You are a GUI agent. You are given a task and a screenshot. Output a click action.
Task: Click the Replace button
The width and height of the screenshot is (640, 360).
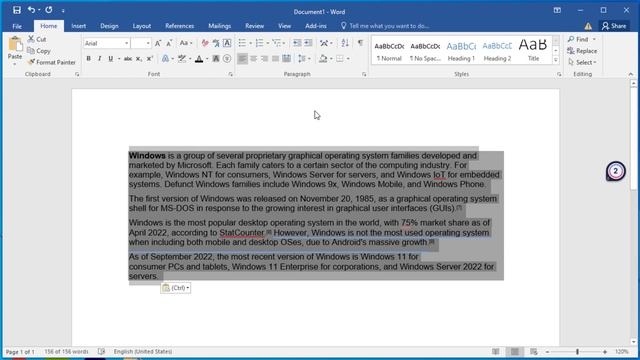[582, 51]
